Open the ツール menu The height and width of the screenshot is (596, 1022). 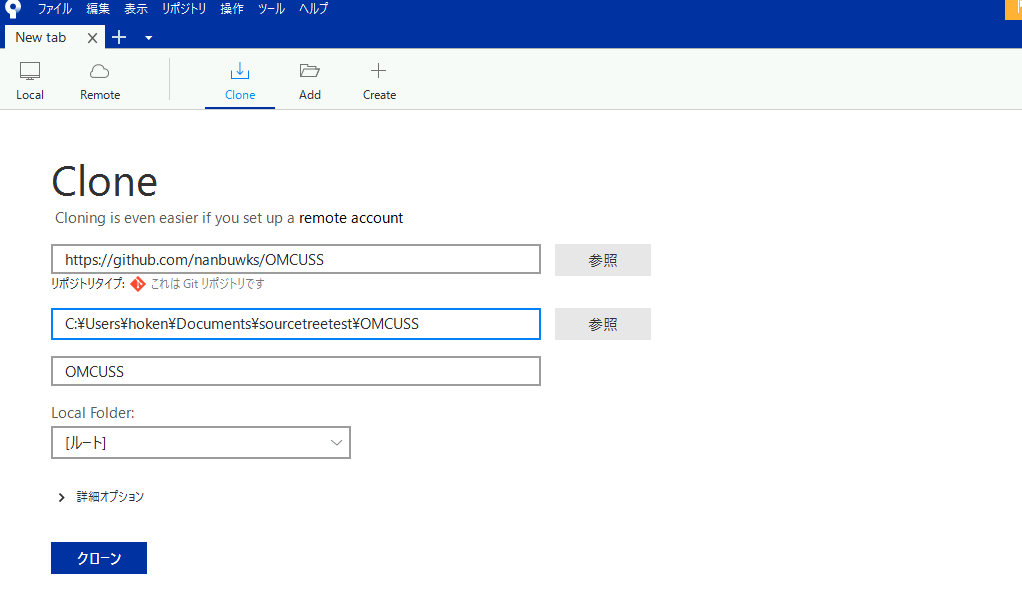271,8
